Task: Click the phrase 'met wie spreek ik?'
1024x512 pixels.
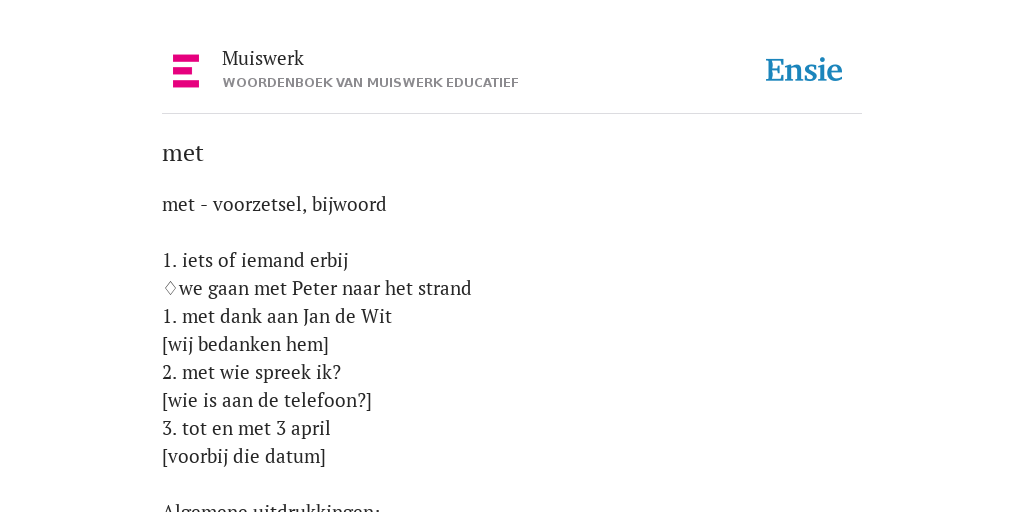Action: pos(261,373)
